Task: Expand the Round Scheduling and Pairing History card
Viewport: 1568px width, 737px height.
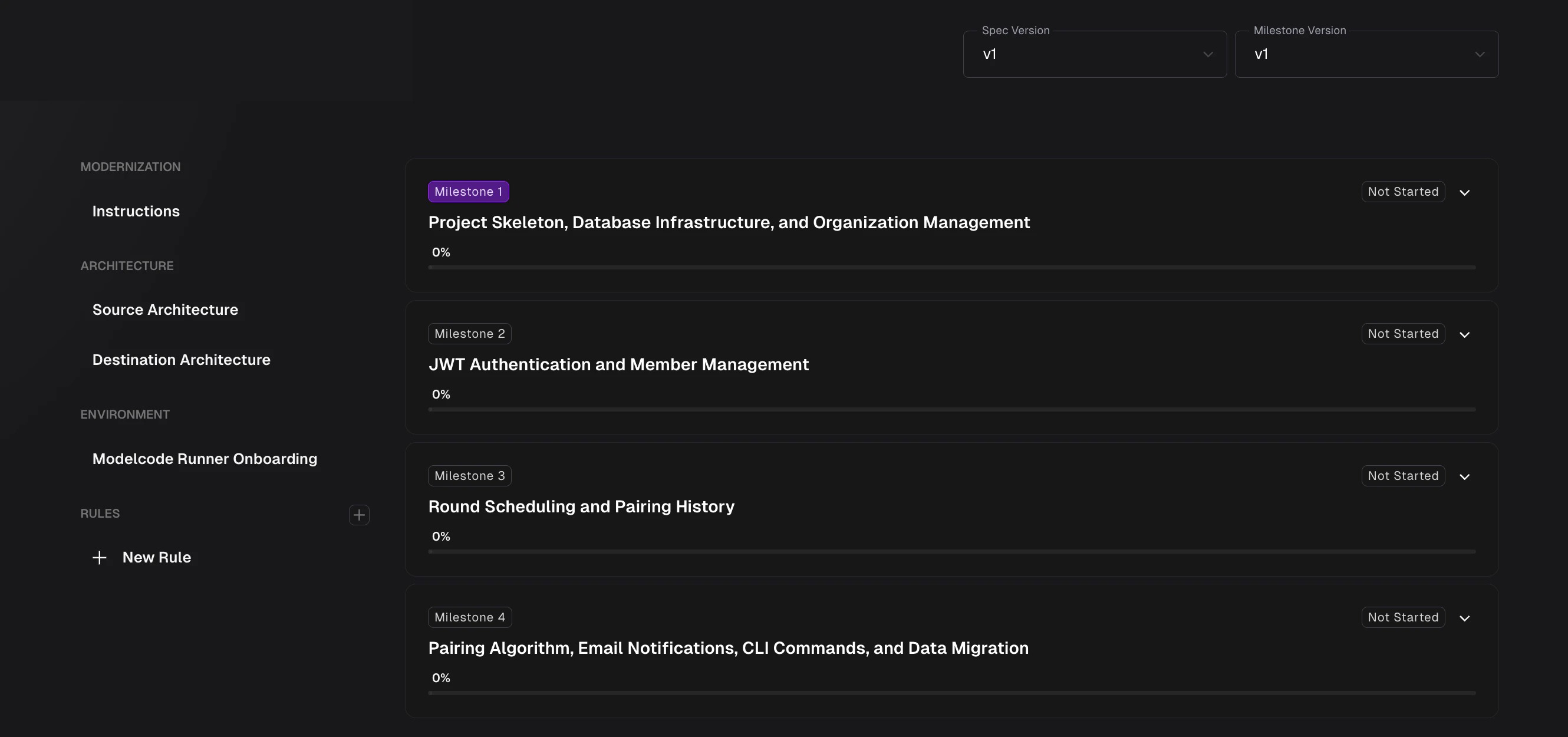Action: (x=1465, y=476)
